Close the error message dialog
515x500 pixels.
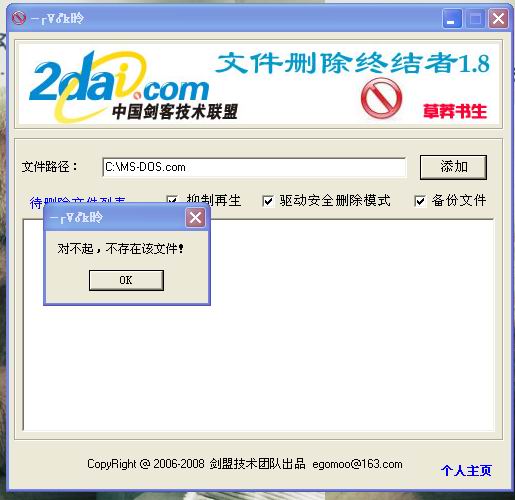[195, 218]
